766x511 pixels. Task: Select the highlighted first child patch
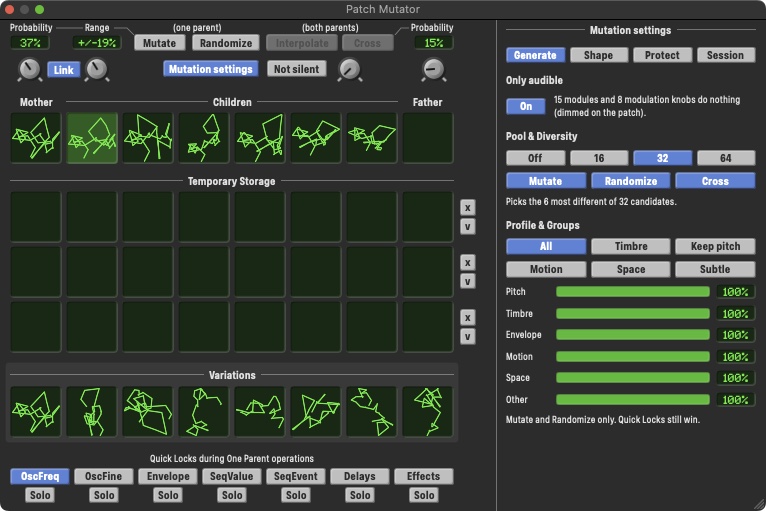(x=92, y=138)
